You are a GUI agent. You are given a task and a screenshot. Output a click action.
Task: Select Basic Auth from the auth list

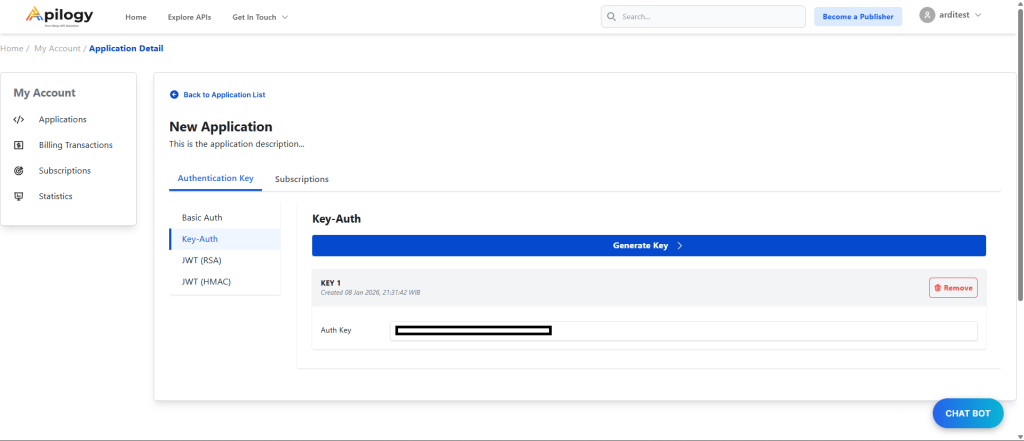coord(202,217)
